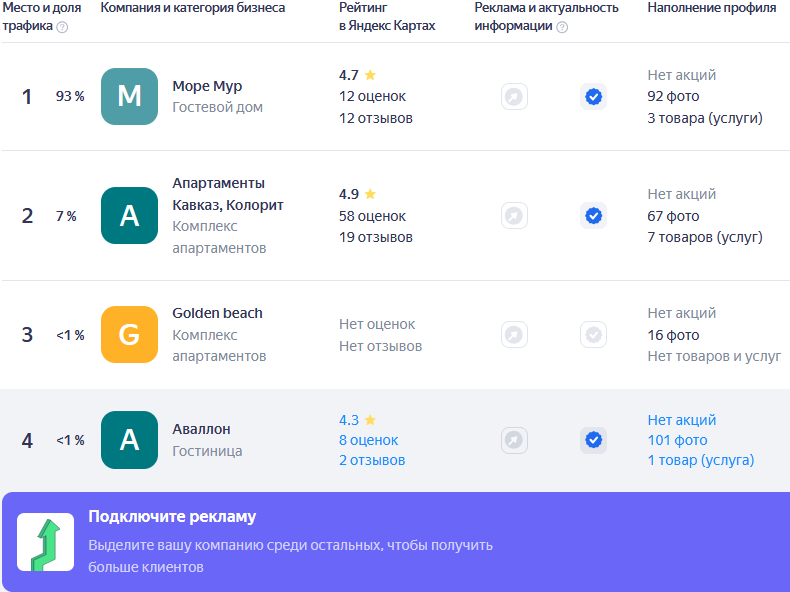Click the Апартаменты Кавказ, Колорит company name
The height and width of the screenshot is (592, 790).
coord(228,194)
